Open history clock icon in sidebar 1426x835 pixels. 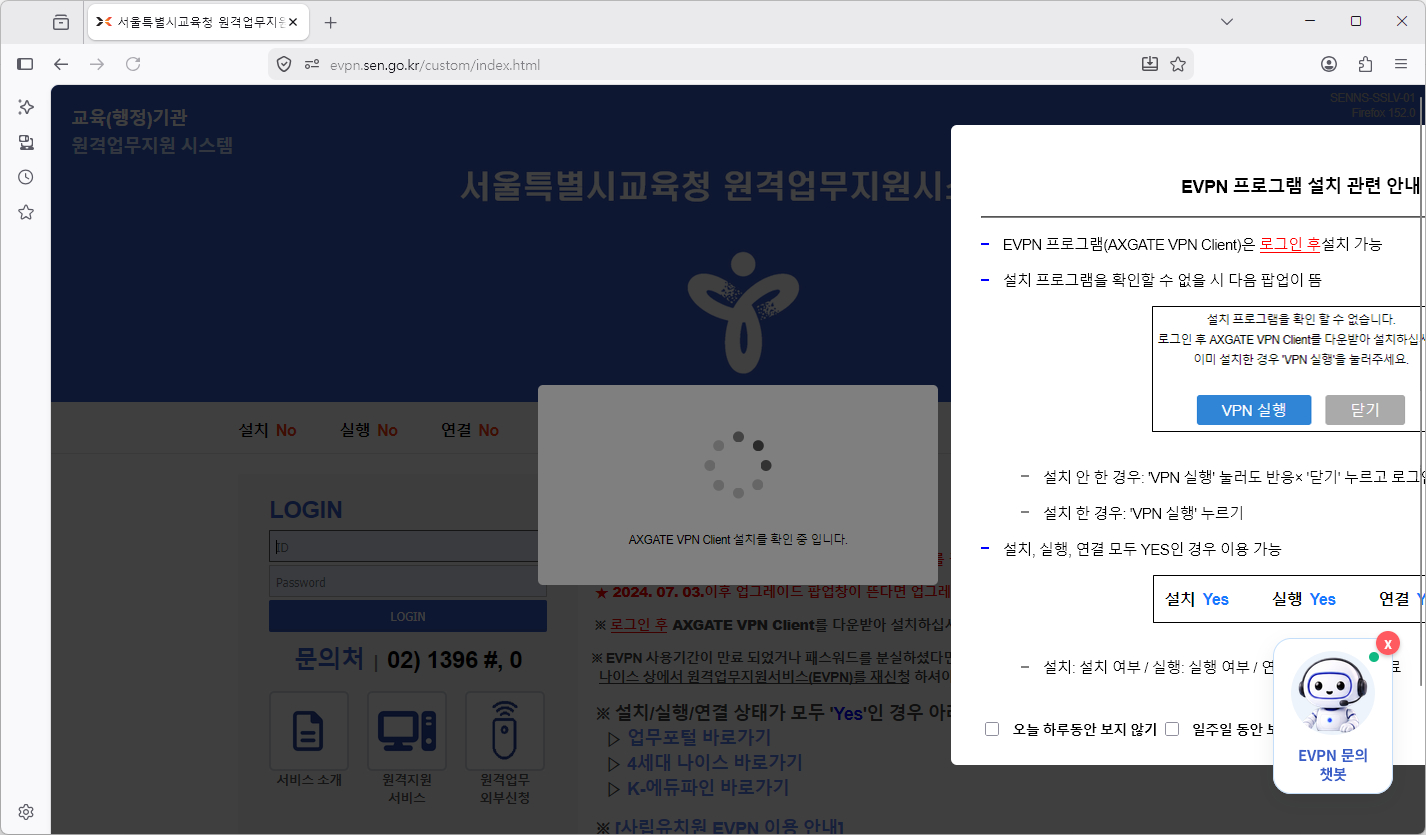pos(26,177)
